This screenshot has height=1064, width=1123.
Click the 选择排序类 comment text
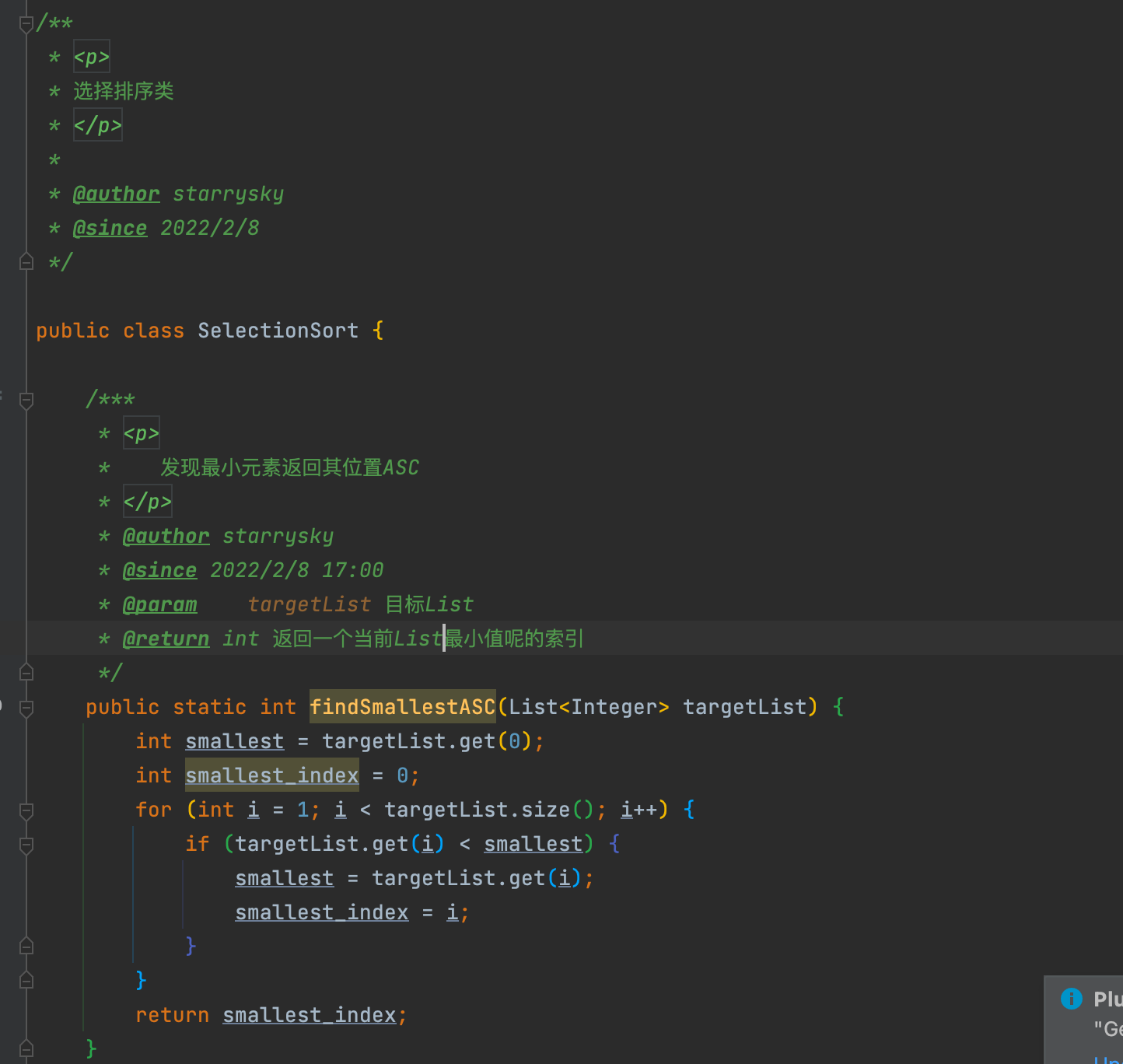click(x=123, y=91)
